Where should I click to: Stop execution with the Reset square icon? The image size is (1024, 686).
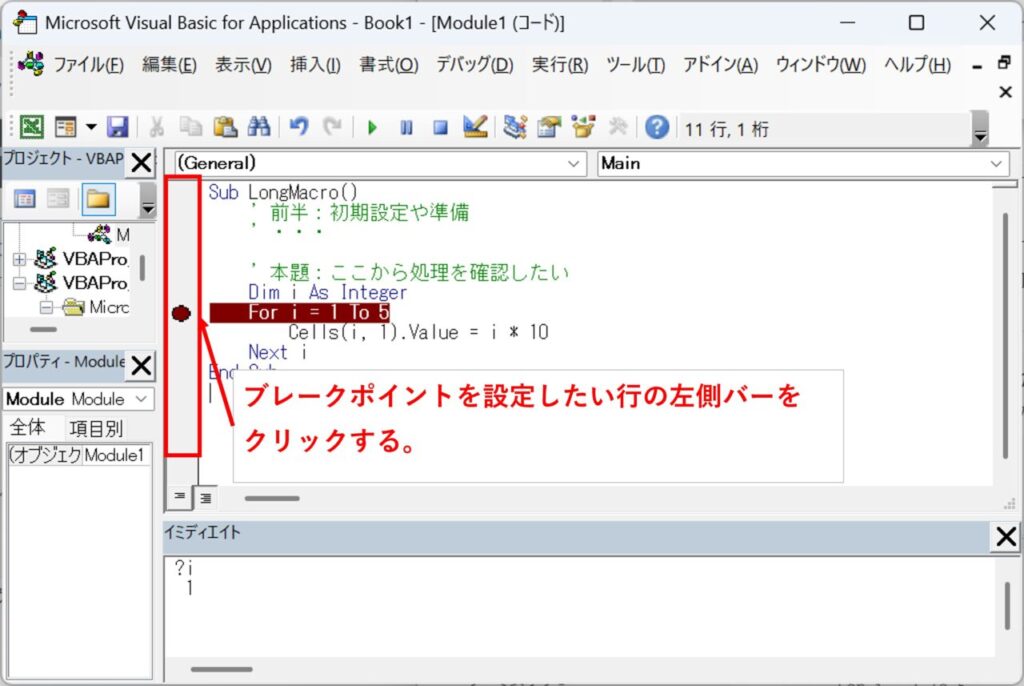(441, 127)
